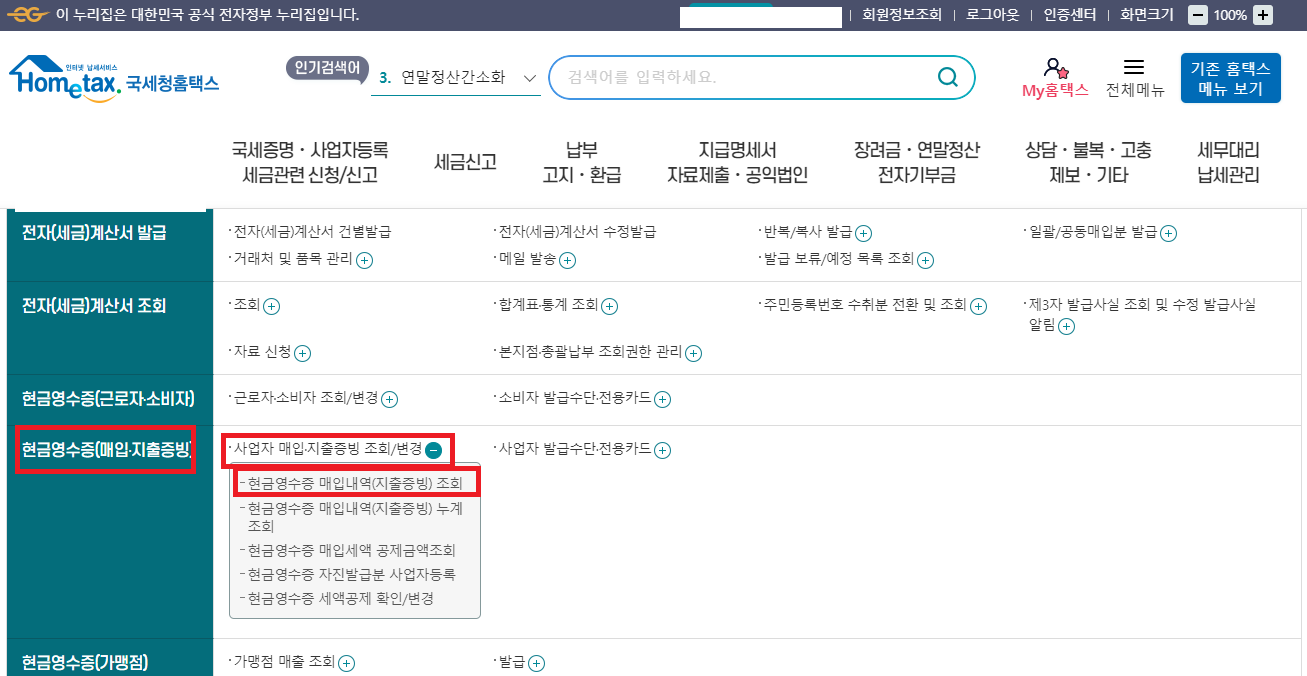The height and width of the screenshot is (676, 1307).
Task: Click the Hometax 국세청홈택스 logo
Action: pyautogui.click(x=110, y=77)
